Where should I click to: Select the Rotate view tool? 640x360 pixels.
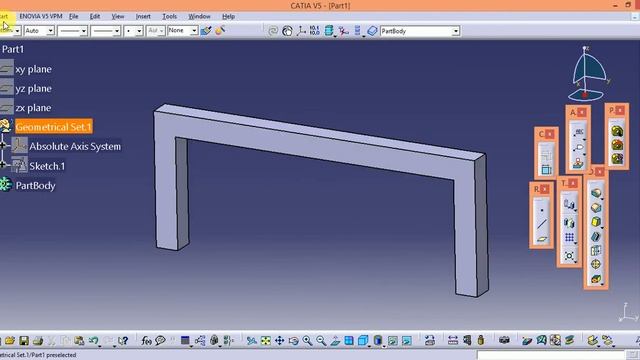point(293,340)
